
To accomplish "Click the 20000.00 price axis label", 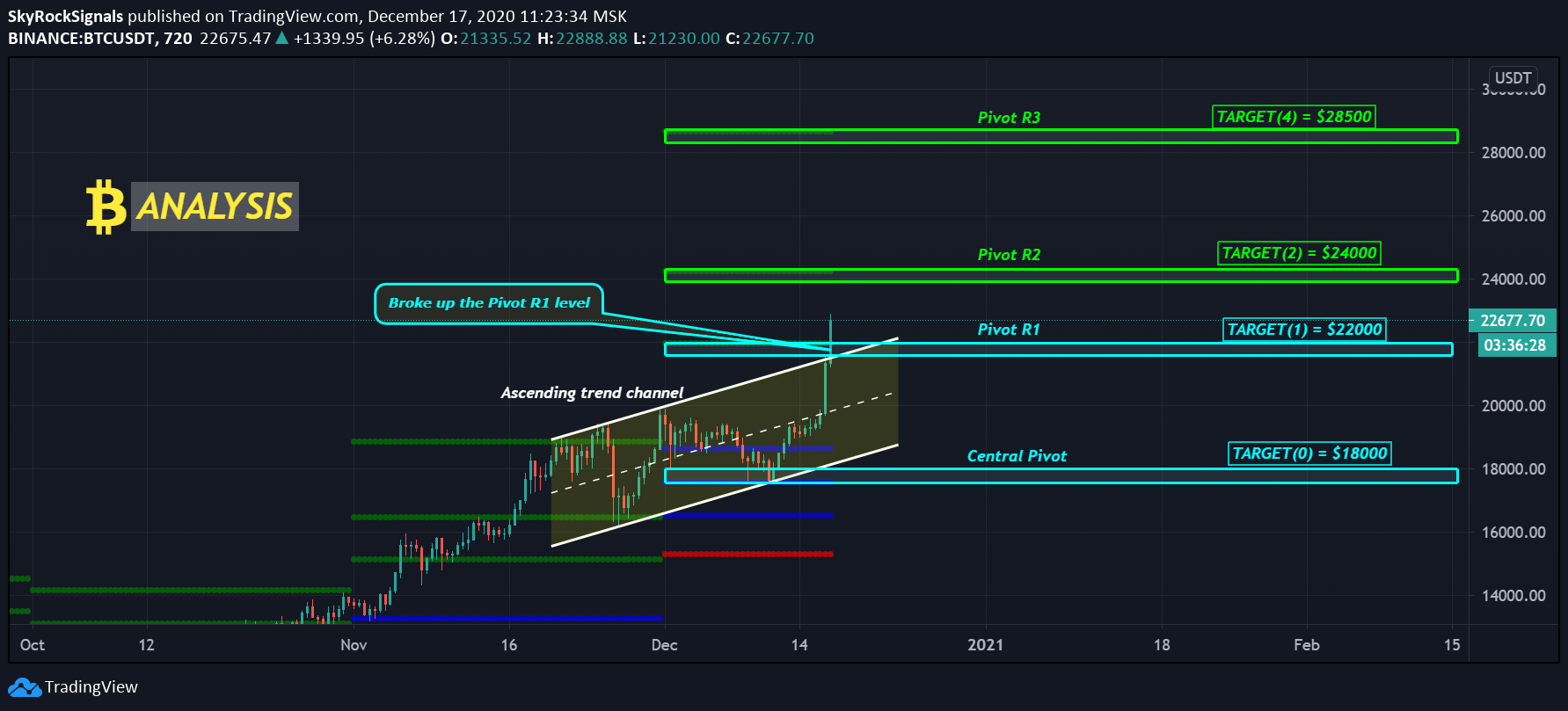I will pos(1513,406).
